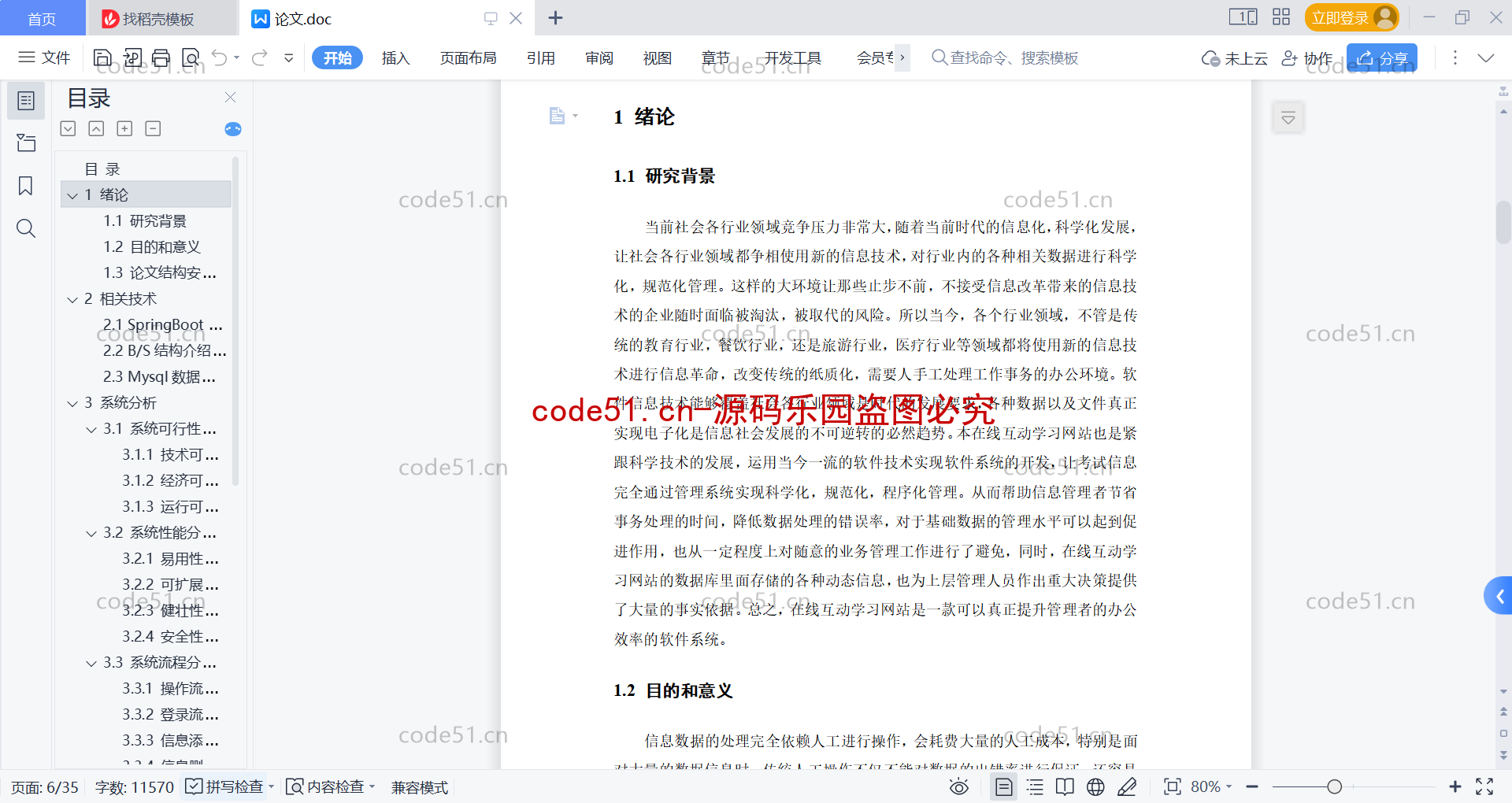
Task: Open the 80% zoom dropdown
Action: pyautogui.click(x=1211, y=786)
